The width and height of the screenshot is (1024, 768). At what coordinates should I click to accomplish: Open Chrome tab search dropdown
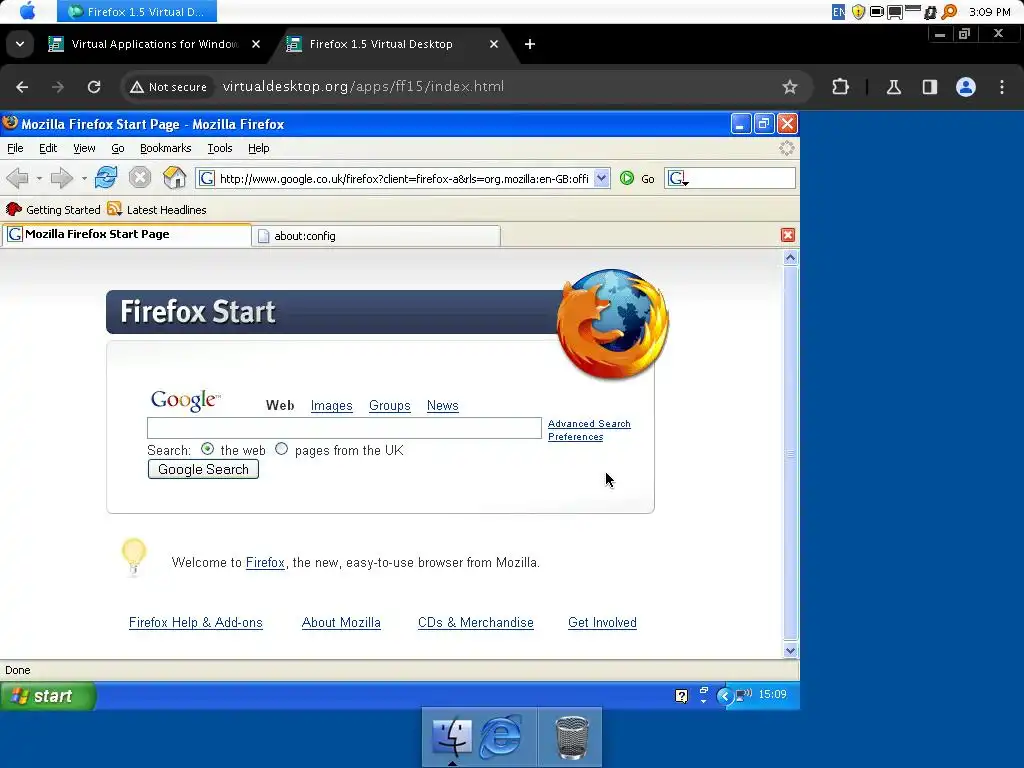click(x=20, y=44)
